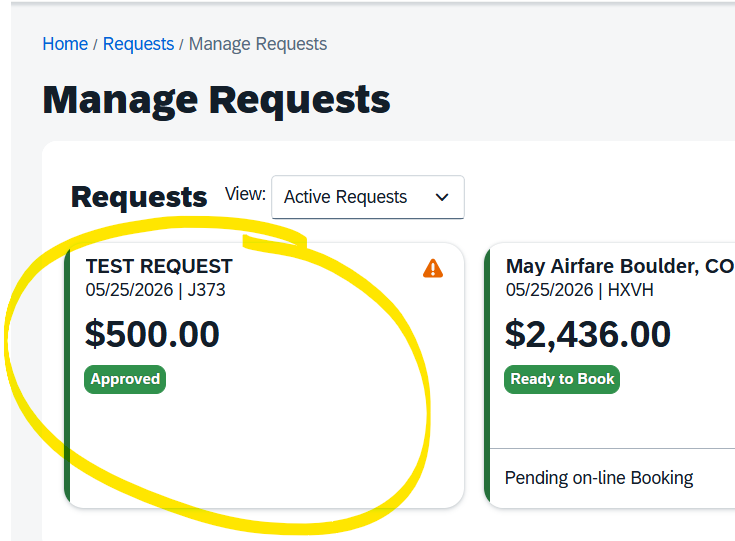
Task: Click the Requests section heading
Action: click(x=139, y=197)
